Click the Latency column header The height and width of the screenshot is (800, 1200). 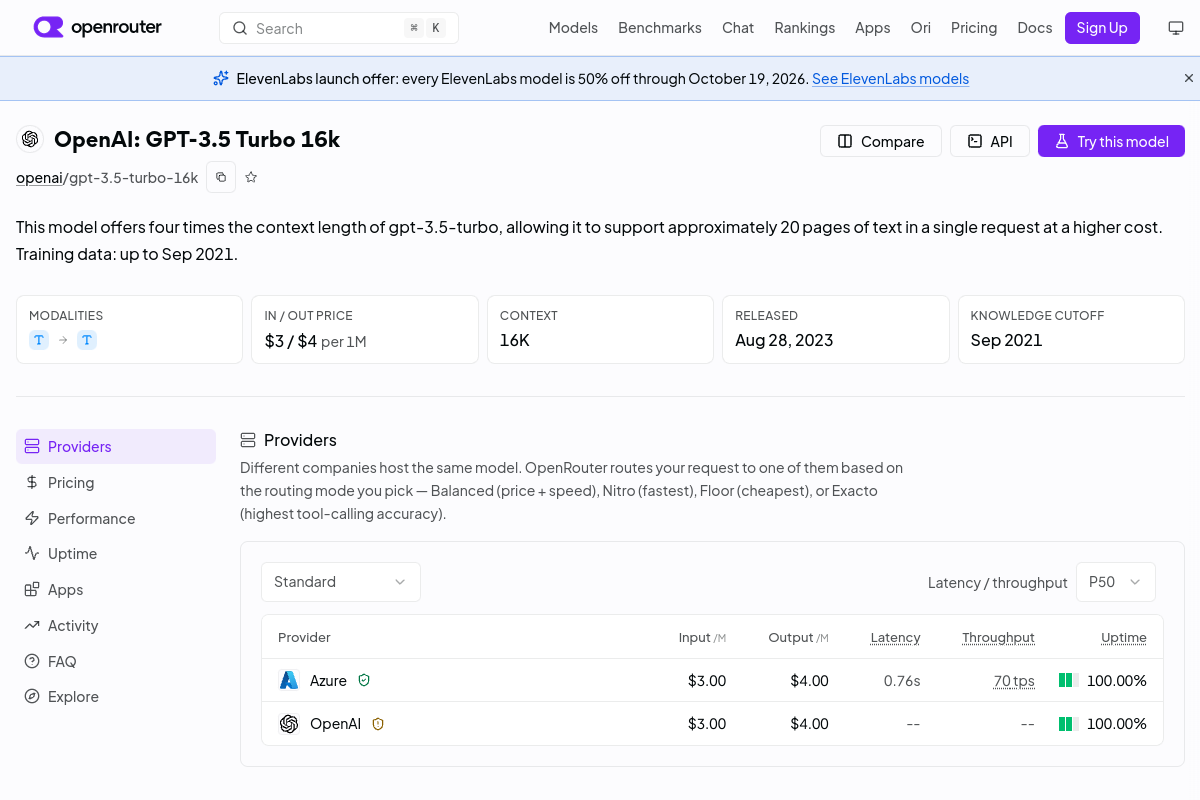pyautogui.click(x=895, y=637)
